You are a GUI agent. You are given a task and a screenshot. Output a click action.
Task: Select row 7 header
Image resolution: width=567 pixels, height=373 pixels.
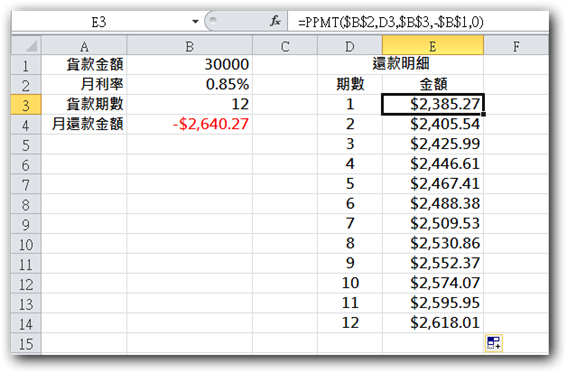point(26,184)
